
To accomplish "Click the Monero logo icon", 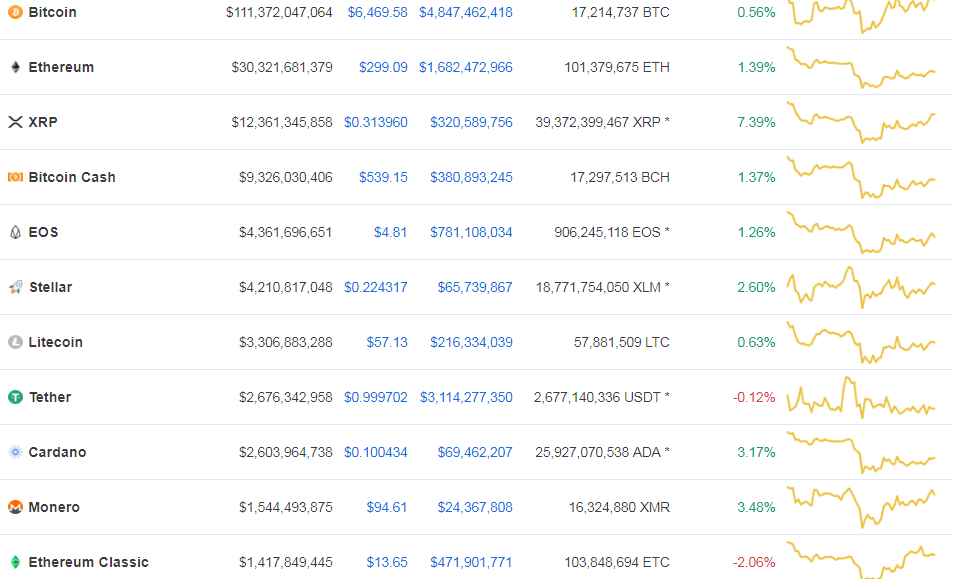I will click(x=15, y=507).
